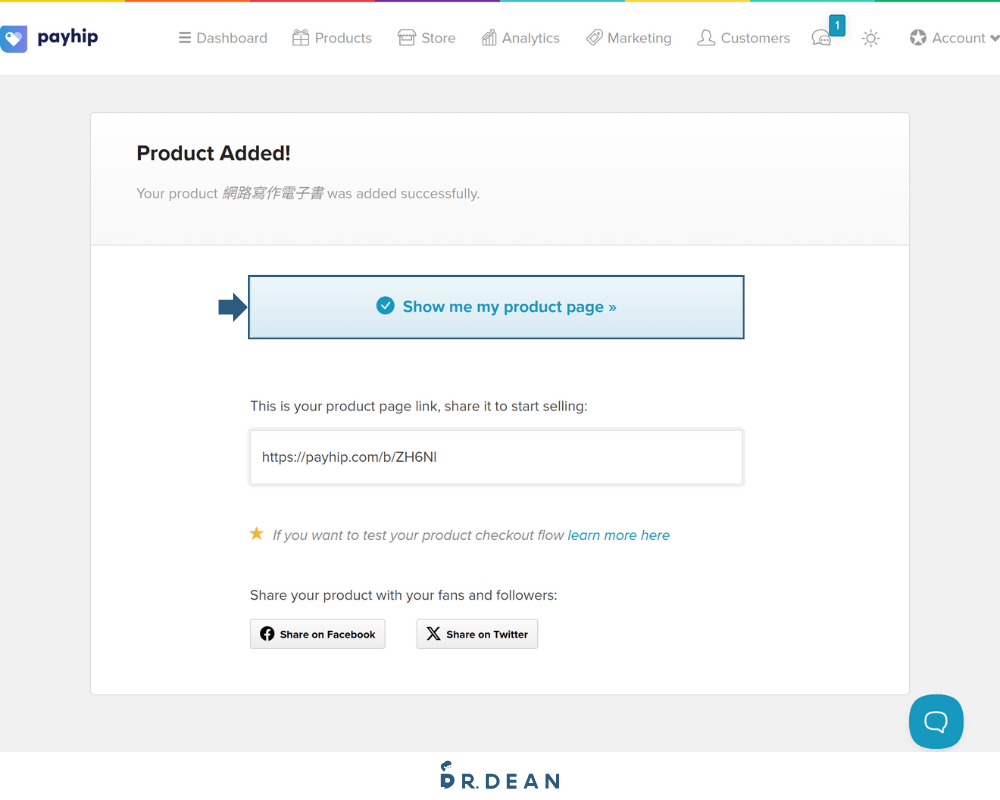Navigate to the Marketing section
1000x800 pixels.
pos(629,38)
